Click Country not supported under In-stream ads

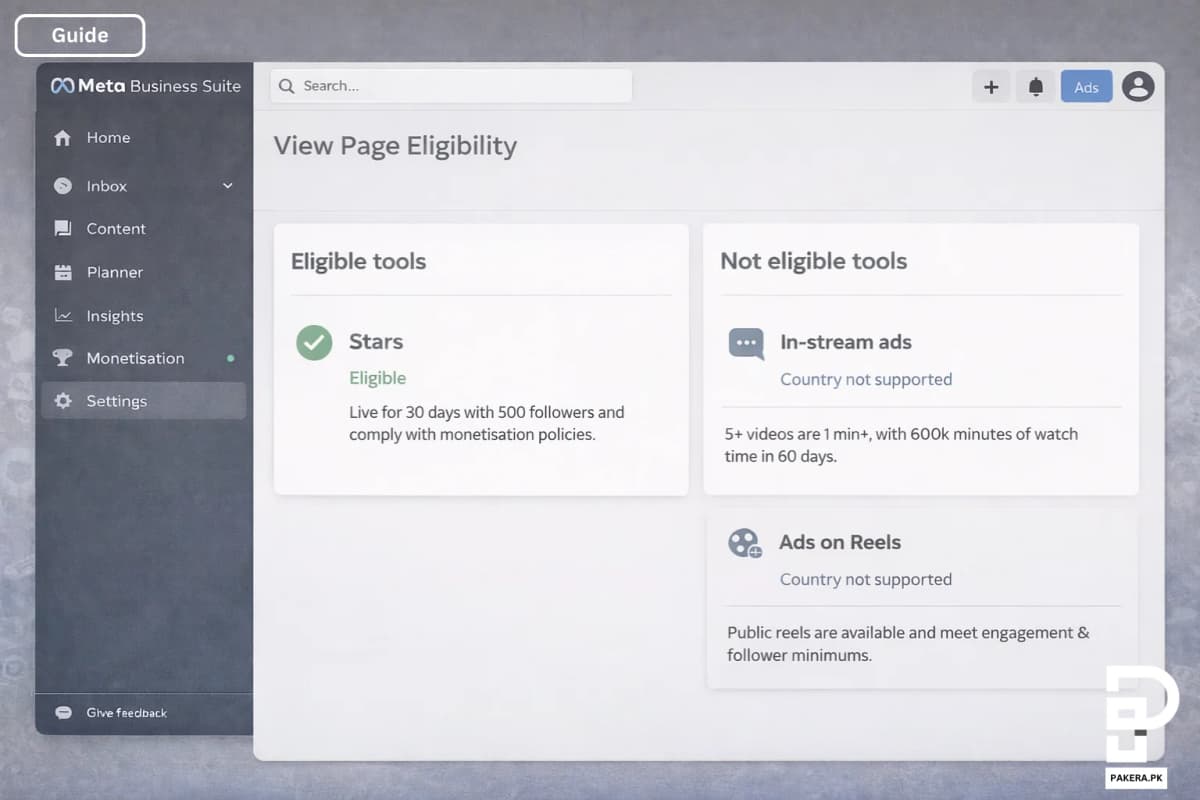click(866, 379)
